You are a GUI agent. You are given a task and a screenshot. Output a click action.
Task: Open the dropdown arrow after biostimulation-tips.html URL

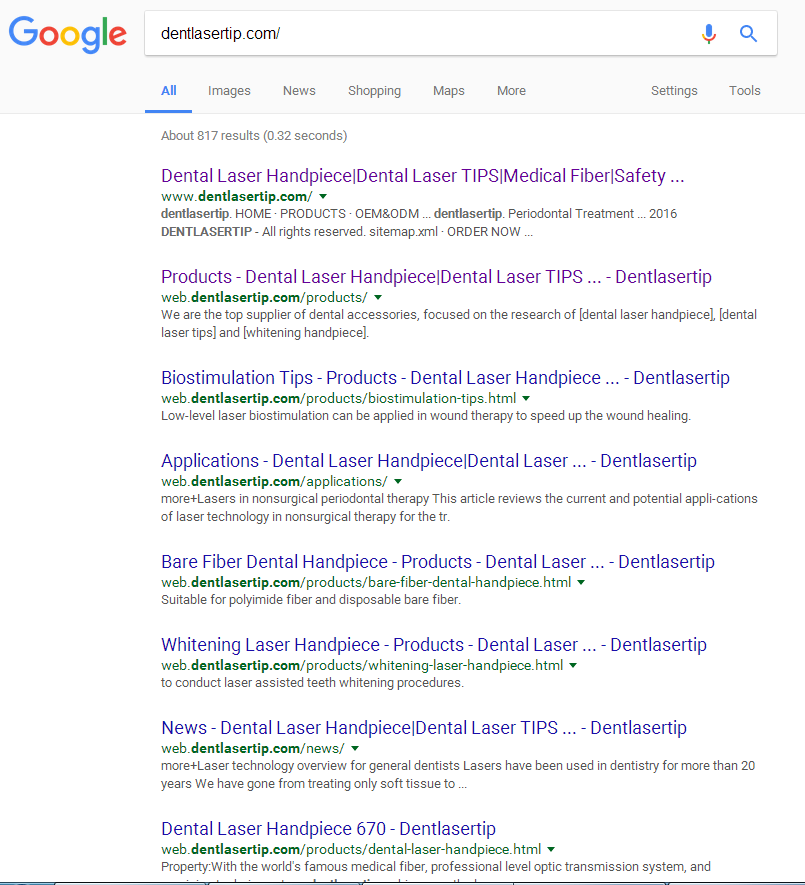point(526,398)
